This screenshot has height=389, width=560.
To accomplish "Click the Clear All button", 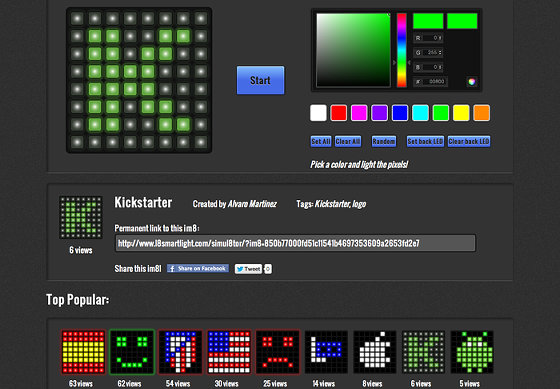I will (348, 141).
